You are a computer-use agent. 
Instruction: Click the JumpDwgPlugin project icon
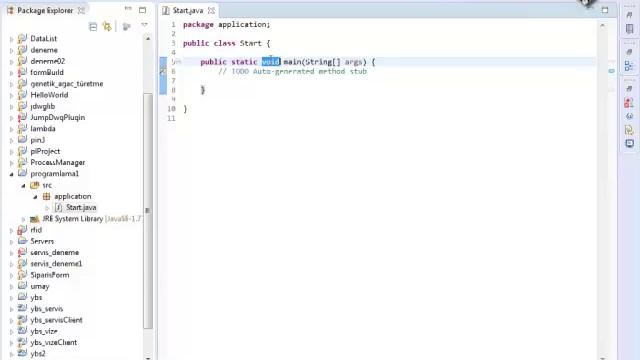[22, 118]
